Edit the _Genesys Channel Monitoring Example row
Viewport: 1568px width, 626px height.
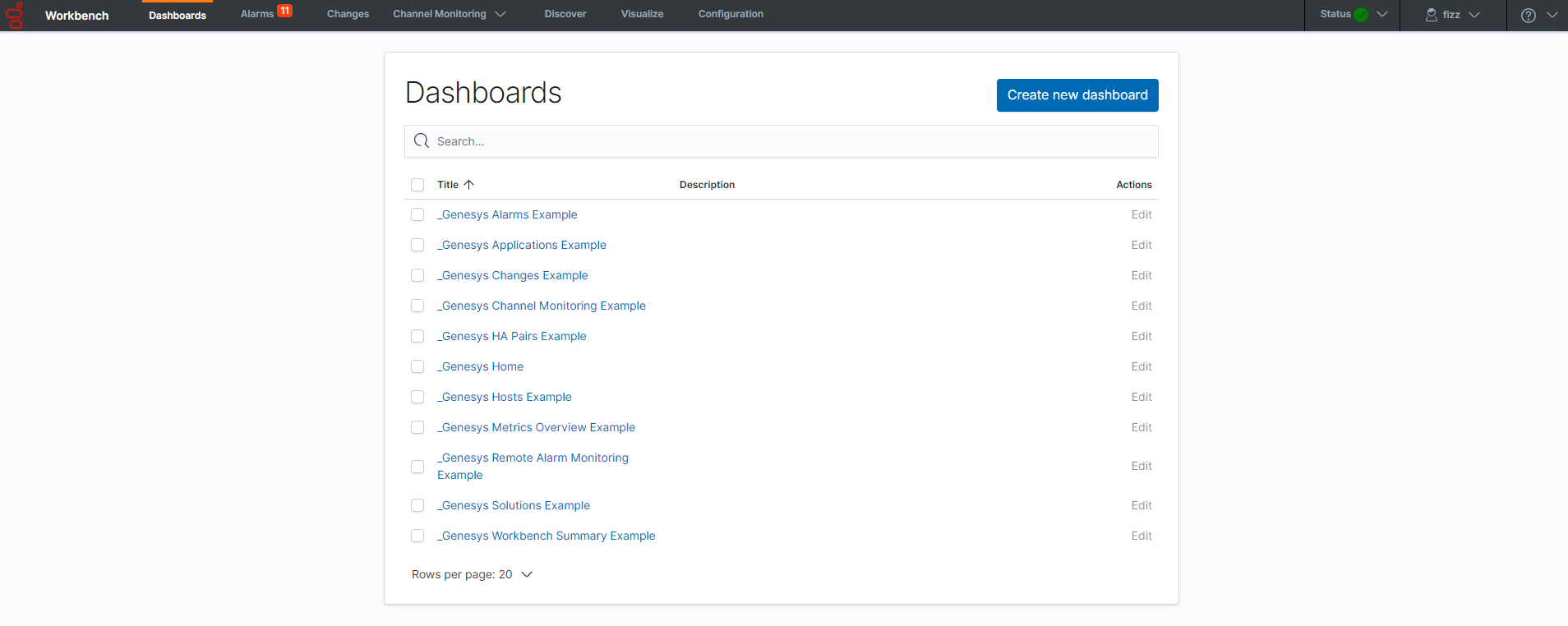[x=1141, y=306]
